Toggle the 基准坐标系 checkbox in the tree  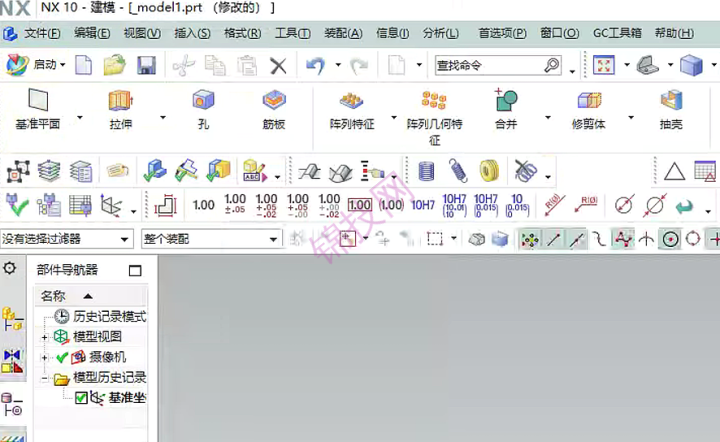coord(82,398)
